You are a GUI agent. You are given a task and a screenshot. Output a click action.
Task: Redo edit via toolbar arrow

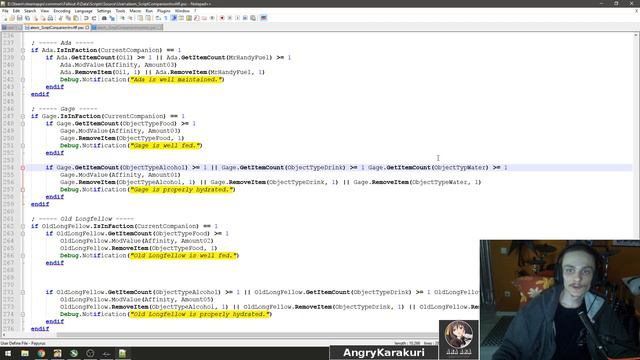tap(94, 18)
